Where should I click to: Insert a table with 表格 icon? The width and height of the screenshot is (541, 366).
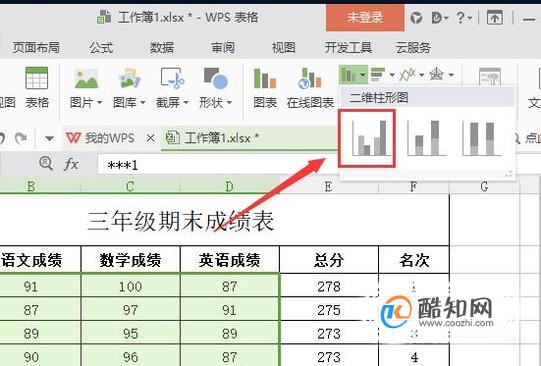tap(37, 78)
